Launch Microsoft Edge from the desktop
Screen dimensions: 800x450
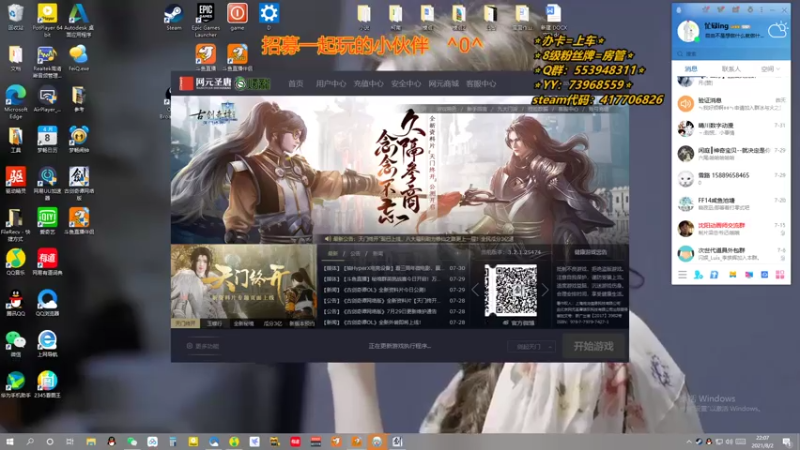16,102
